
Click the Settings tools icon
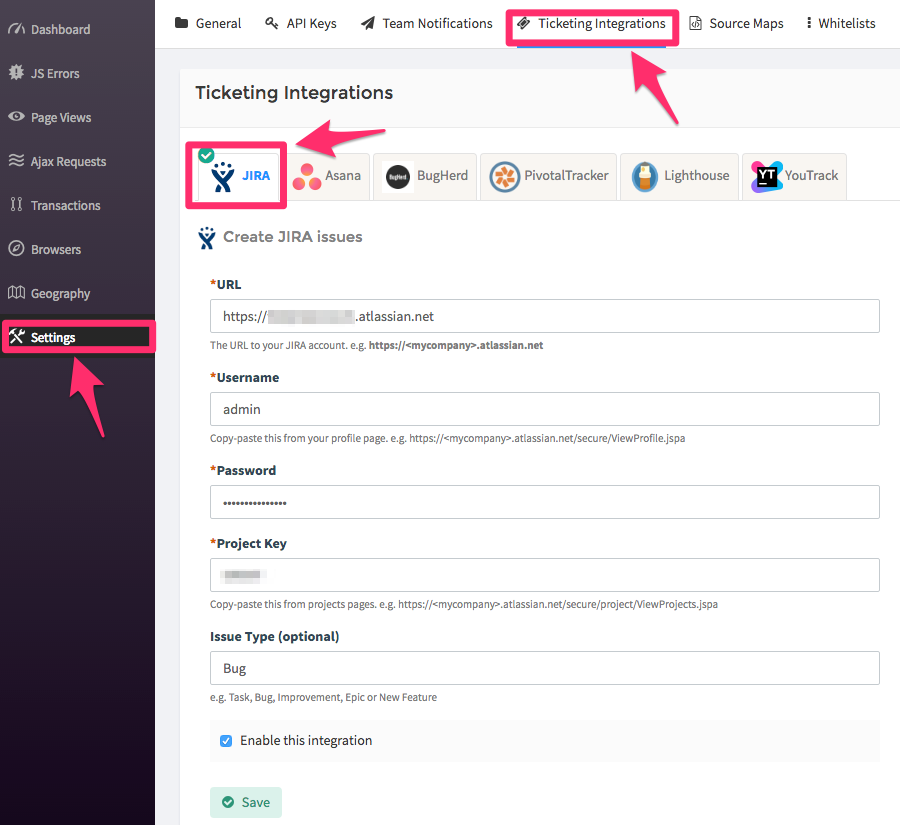pyautogui.click(x=16, y=336)
